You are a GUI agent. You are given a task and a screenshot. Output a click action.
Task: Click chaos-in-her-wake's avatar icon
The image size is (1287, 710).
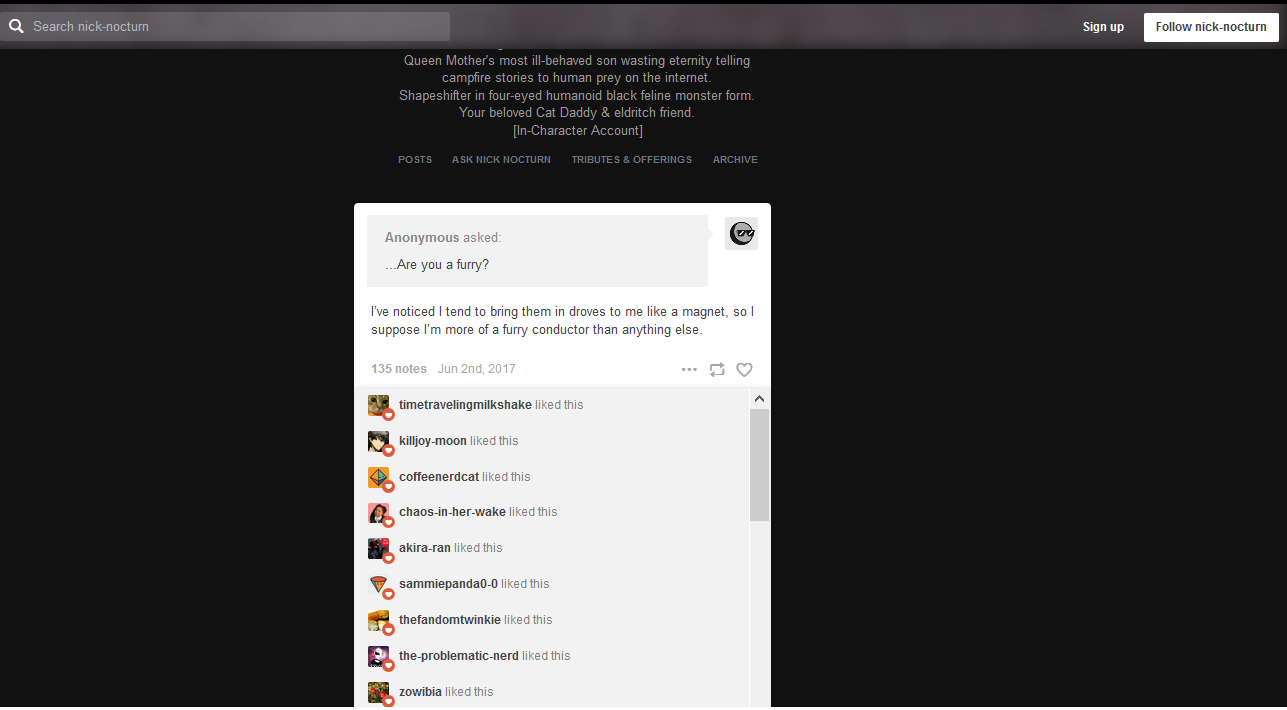pos(378,513)
